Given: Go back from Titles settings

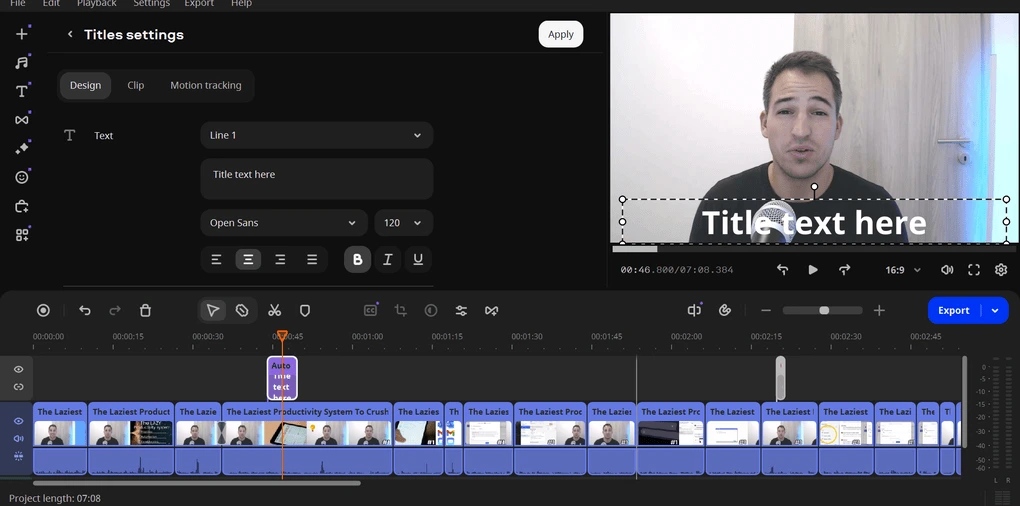Looking at the screenshot, I should tap(70, 34).
